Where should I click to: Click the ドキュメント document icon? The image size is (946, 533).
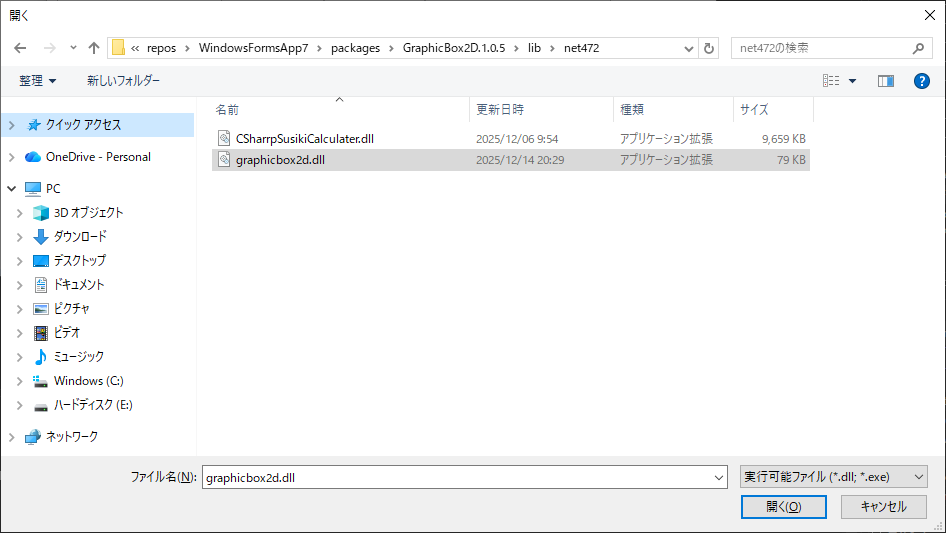click(40, 285)
